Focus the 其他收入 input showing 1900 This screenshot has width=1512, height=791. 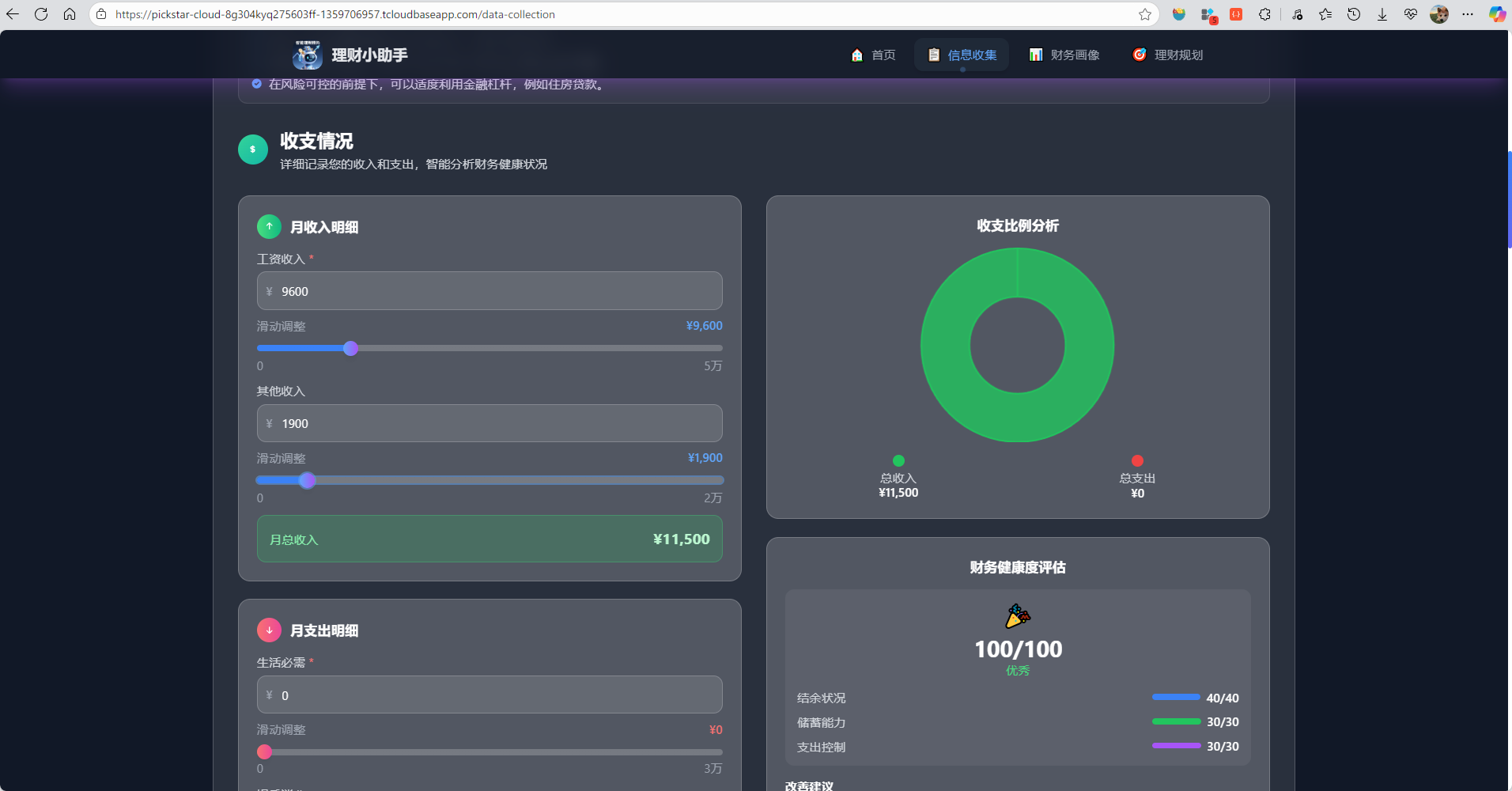tap(490, 423)
